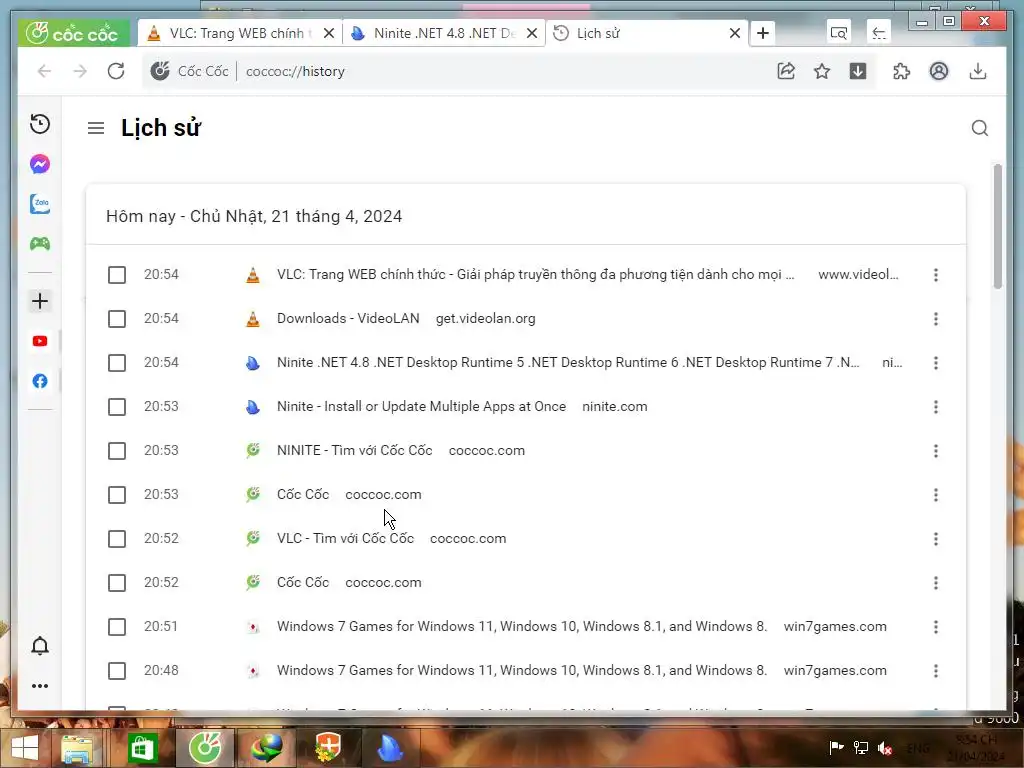Add a sidebar shortcut with plus icon
1024x768 pixels.
tap(40, 301)
